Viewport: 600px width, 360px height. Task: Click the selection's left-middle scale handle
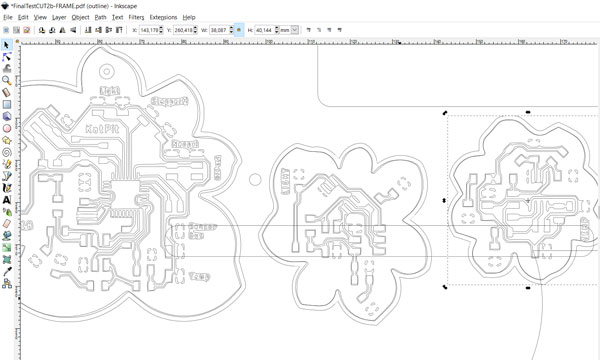coord(444,200)
